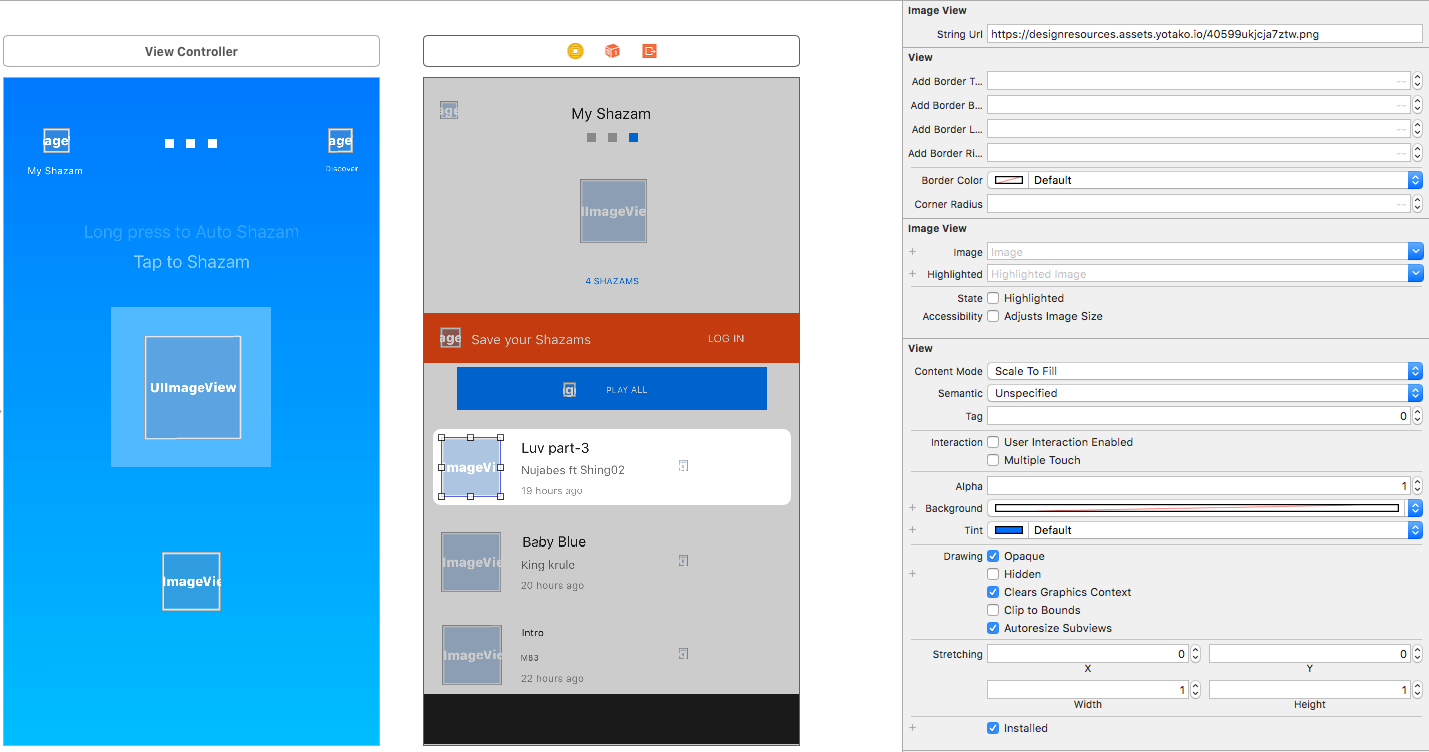Open the Image combo box arrow
Image resolution: width=1429 pixels, height=752 pixels.
1415,252
